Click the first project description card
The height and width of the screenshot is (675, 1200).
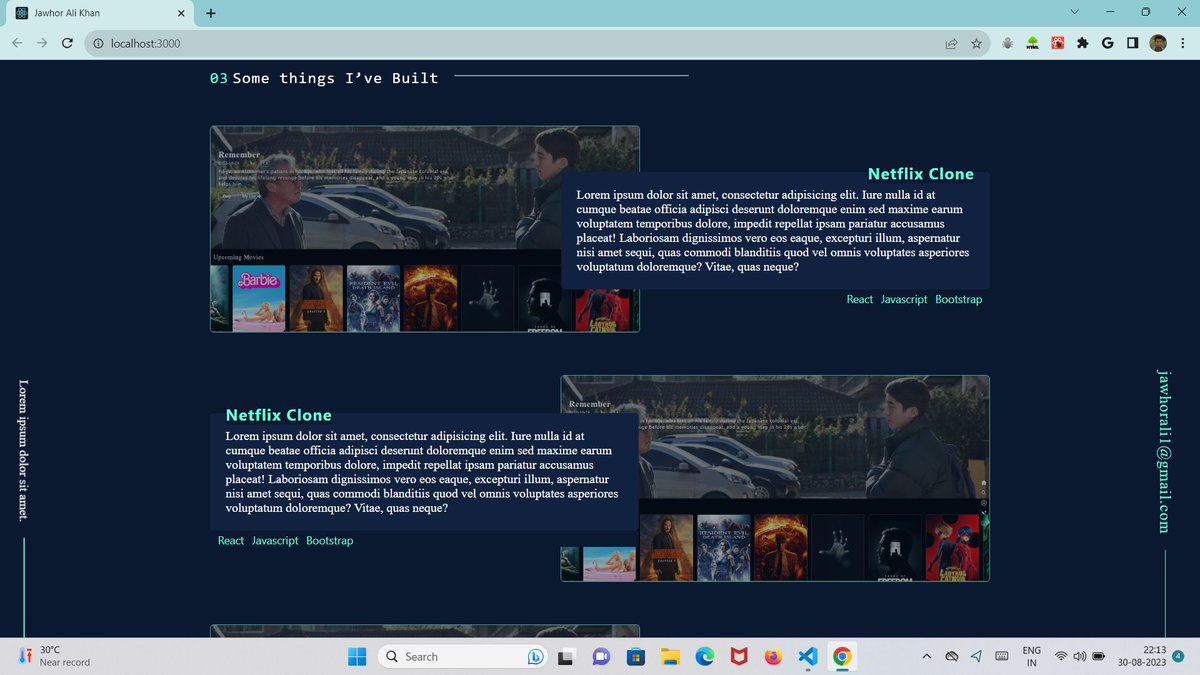coord(775,231)
